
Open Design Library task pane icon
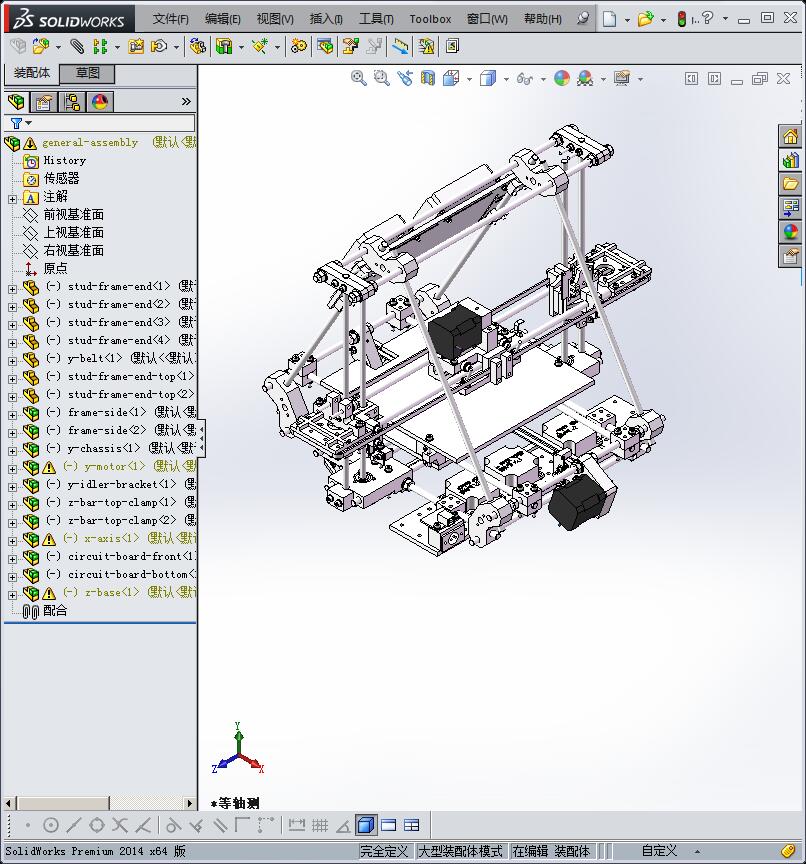pos(791,160)
